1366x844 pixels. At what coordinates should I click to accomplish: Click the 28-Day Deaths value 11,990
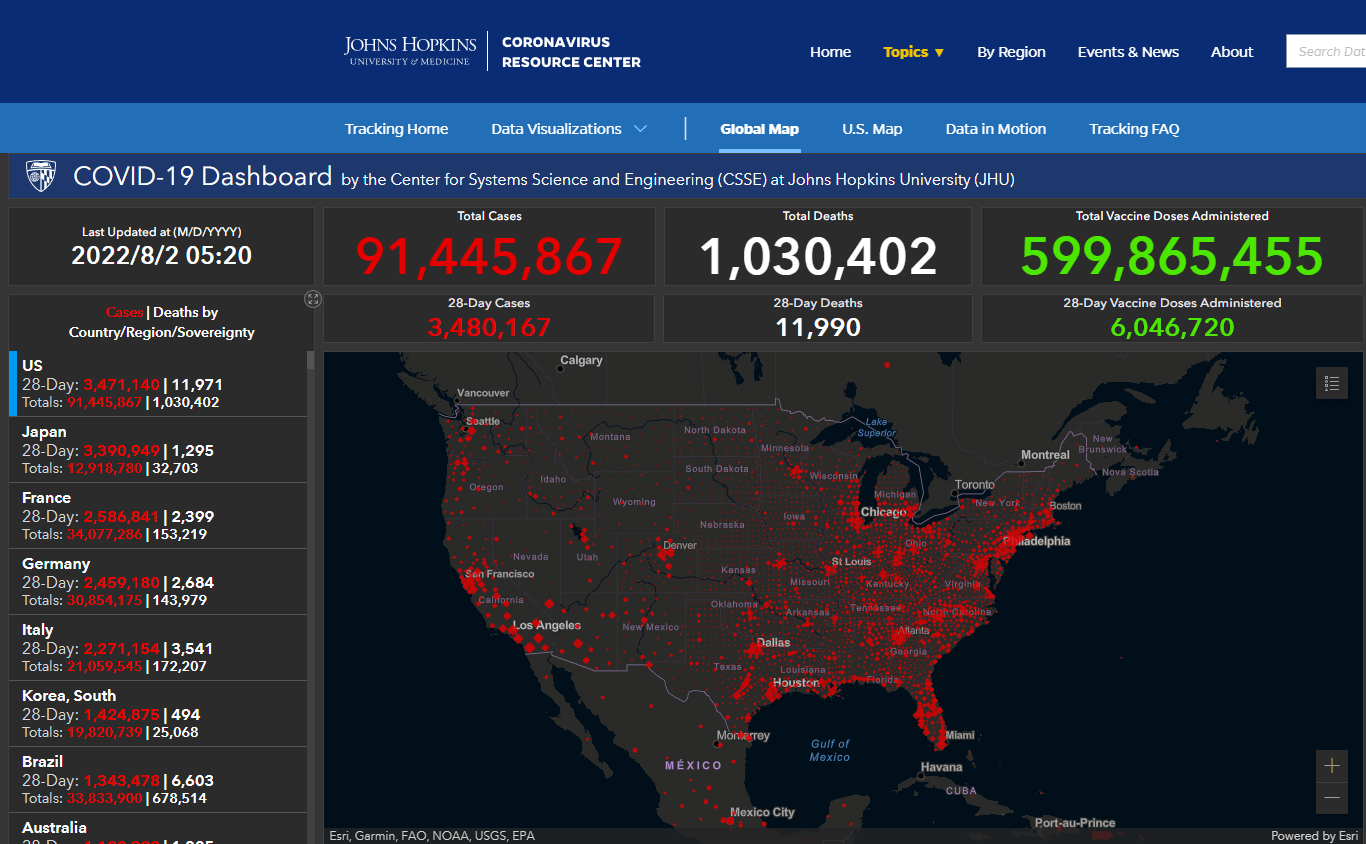(818, 326)
